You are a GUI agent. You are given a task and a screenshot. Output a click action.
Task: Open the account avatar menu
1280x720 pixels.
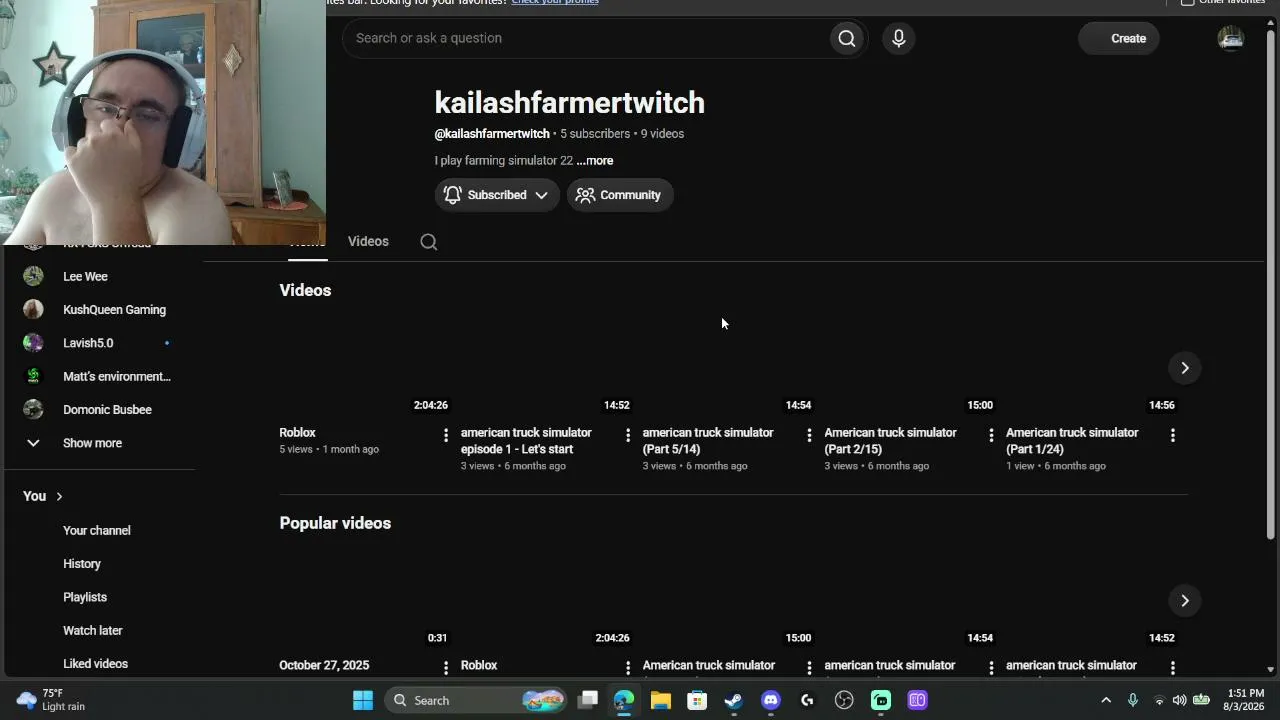point(1230,38)
